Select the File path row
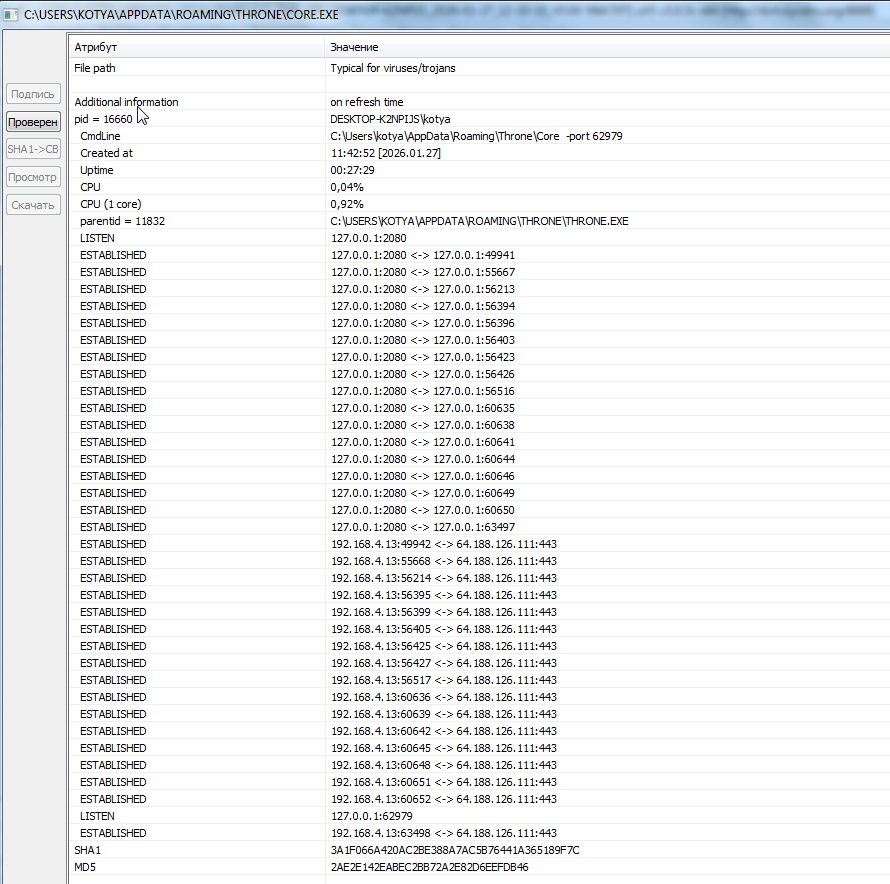The height and width of the screenshot is (884, 890). 479,68
